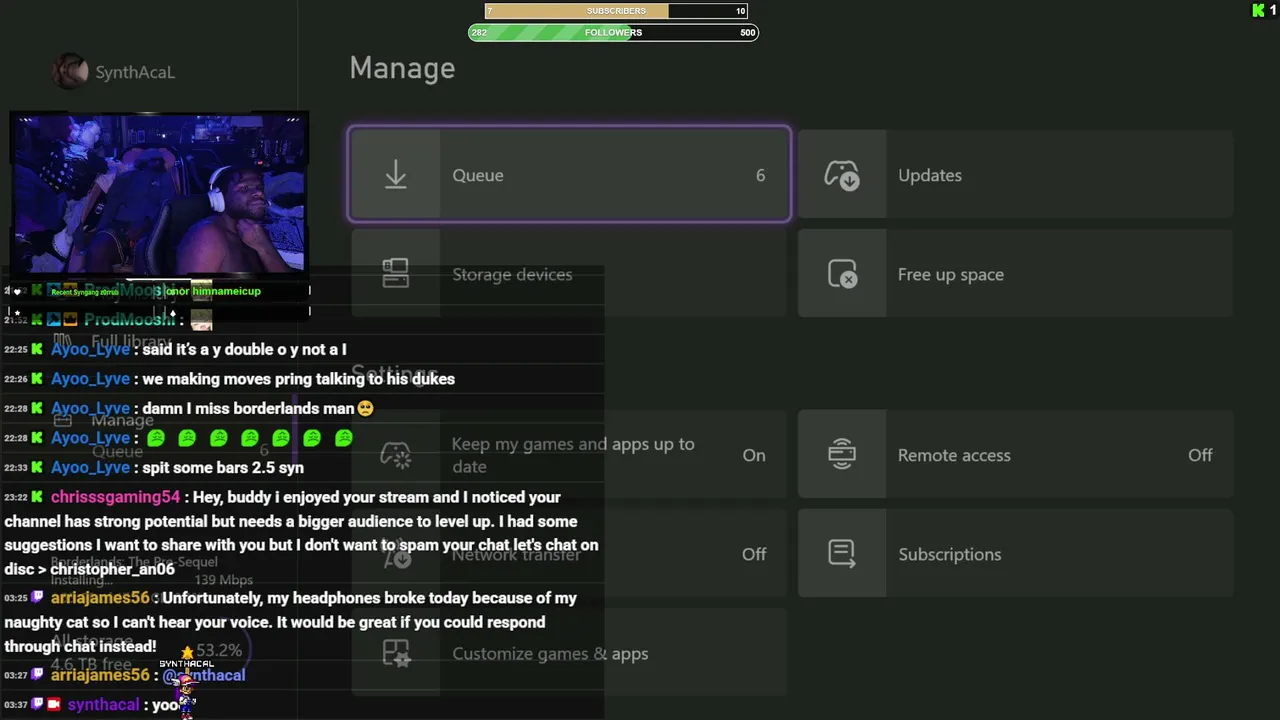Click the purple synthacal username in chat
This screenshot has height=720, width=1280.
(x=103, y=705)
